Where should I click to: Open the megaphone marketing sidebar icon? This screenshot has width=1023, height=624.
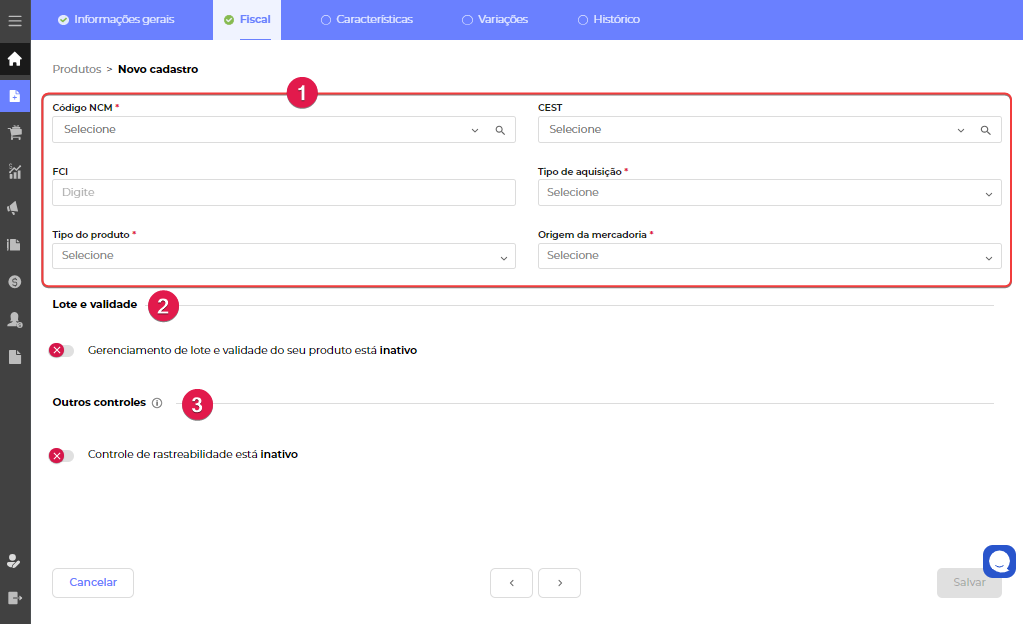(15, 208)
